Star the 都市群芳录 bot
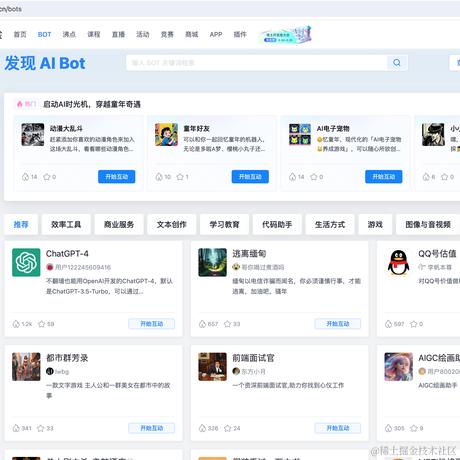Screen dimensions: 460x460 click(41, 428)
